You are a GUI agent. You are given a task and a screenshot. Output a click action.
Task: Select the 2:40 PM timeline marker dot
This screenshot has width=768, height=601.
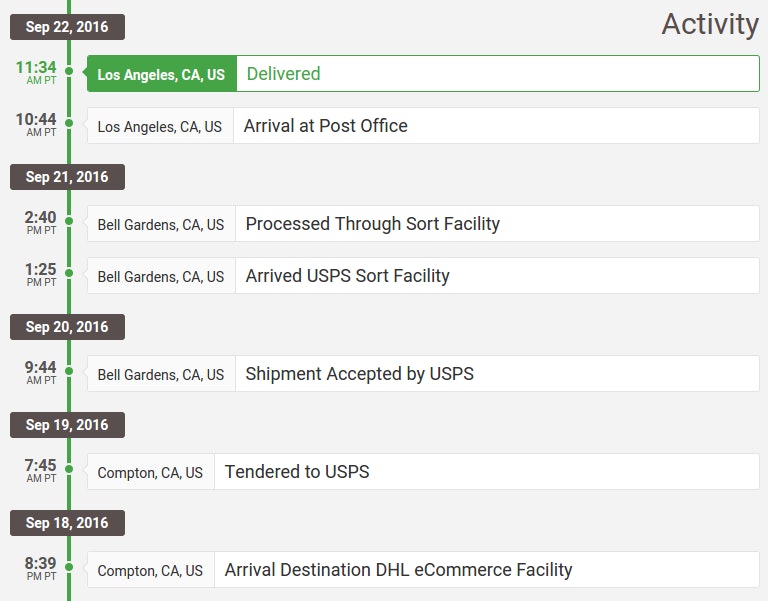click(69, 221)
